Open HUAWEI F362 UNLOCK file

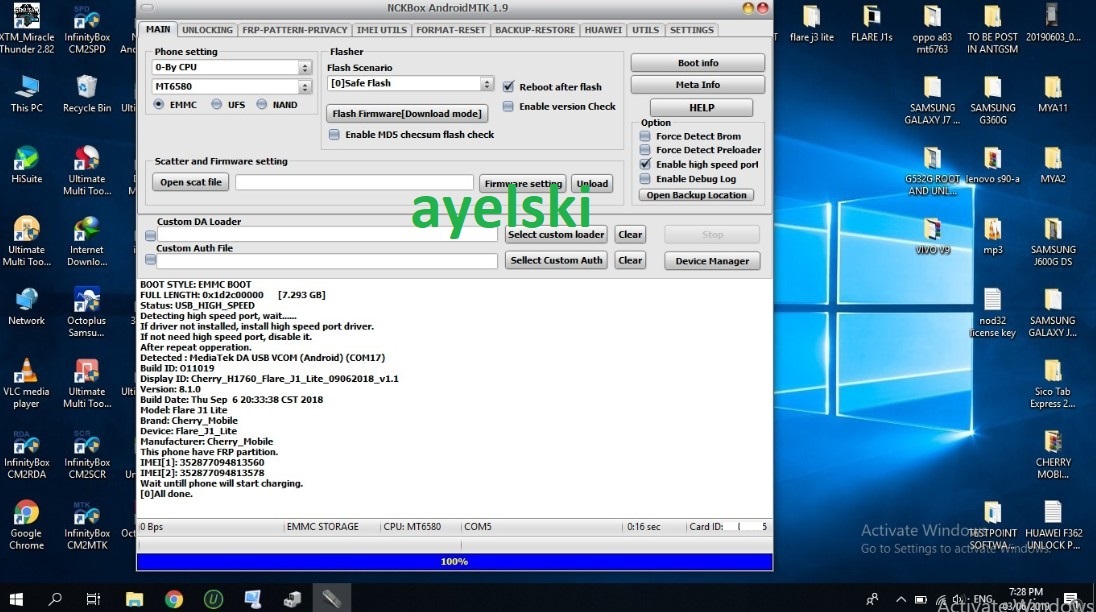(x=1053, y=526)
